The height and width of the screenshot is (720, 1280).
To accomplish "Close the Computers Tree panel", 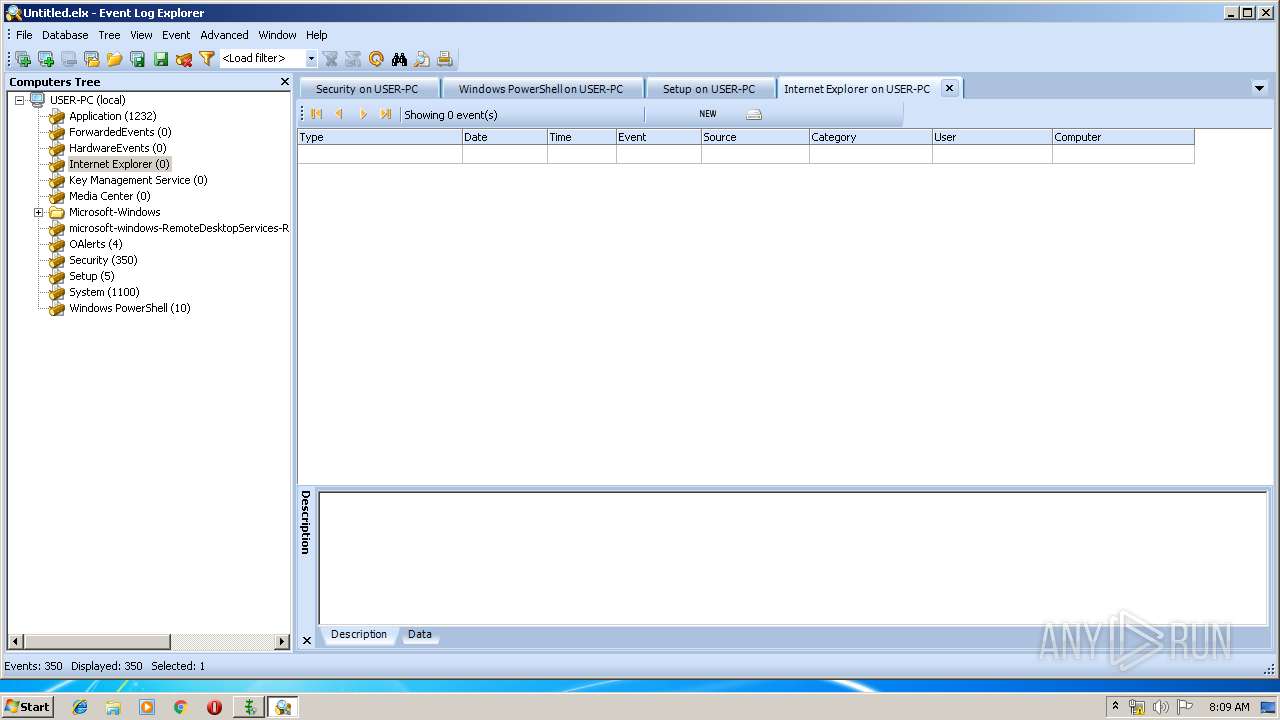I will coord(284,82).
